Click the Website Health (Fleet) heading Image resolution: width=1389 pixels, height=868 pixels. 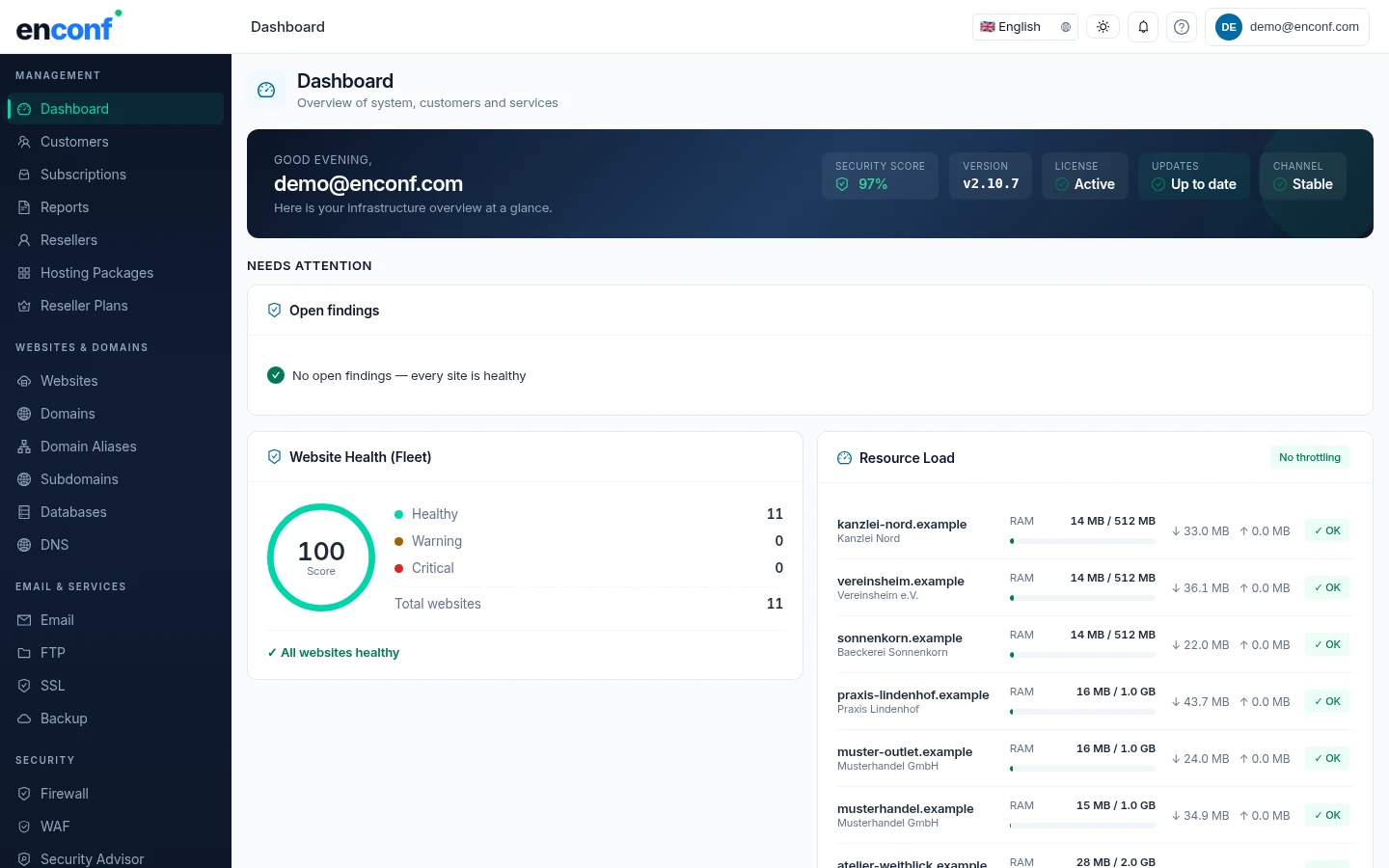pyautogui.click(x=360, y=457)
